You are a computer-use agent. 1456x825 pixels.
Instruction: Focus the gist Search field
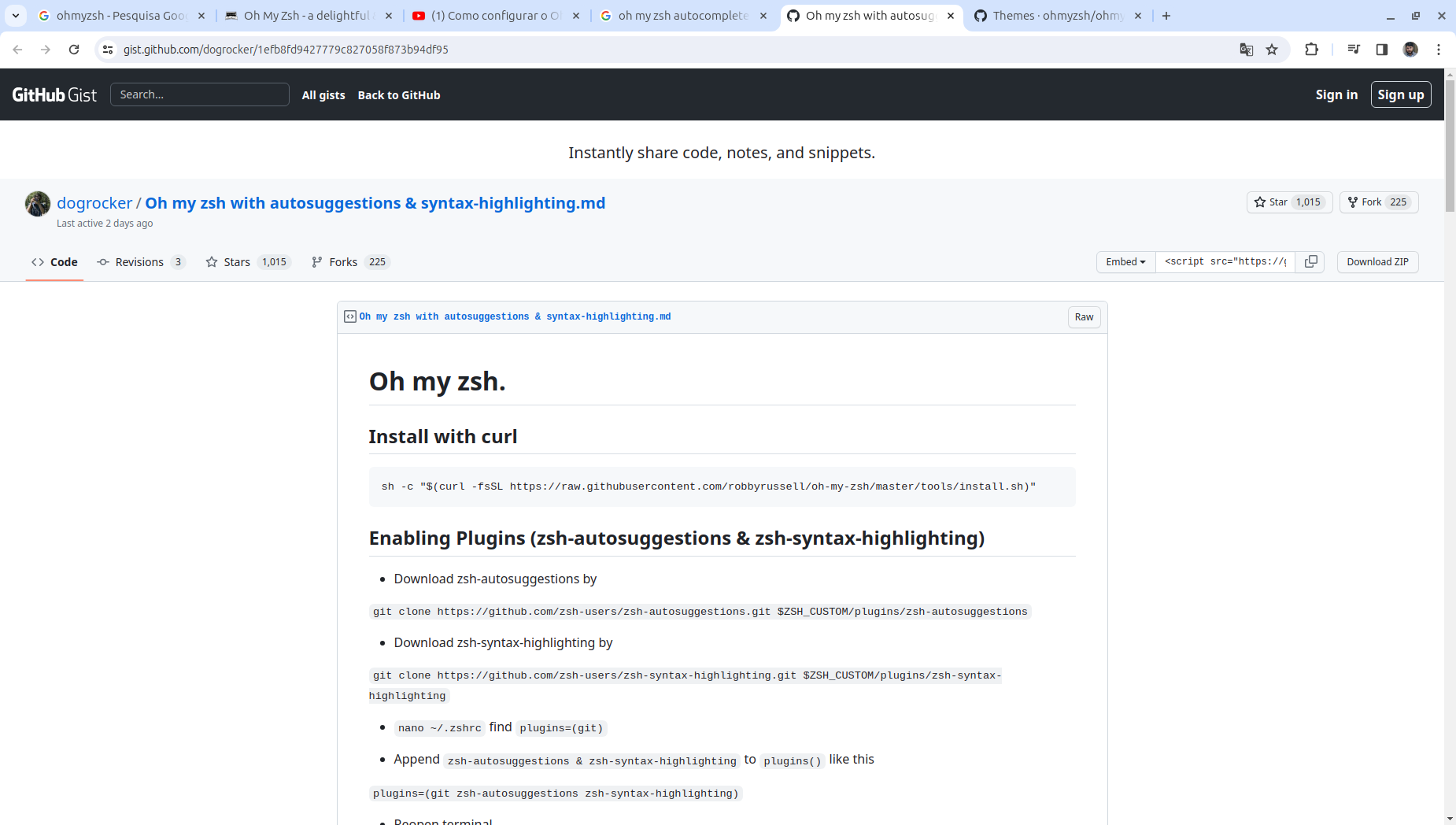(200, 94)
